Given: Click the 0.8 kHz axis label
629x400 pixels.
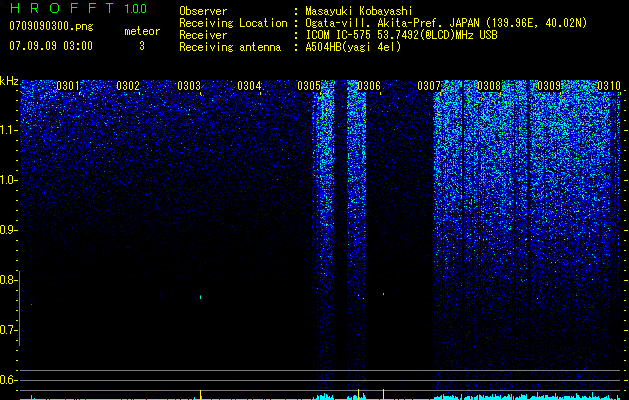Looking at the screenshot, I should pos(8,280).
